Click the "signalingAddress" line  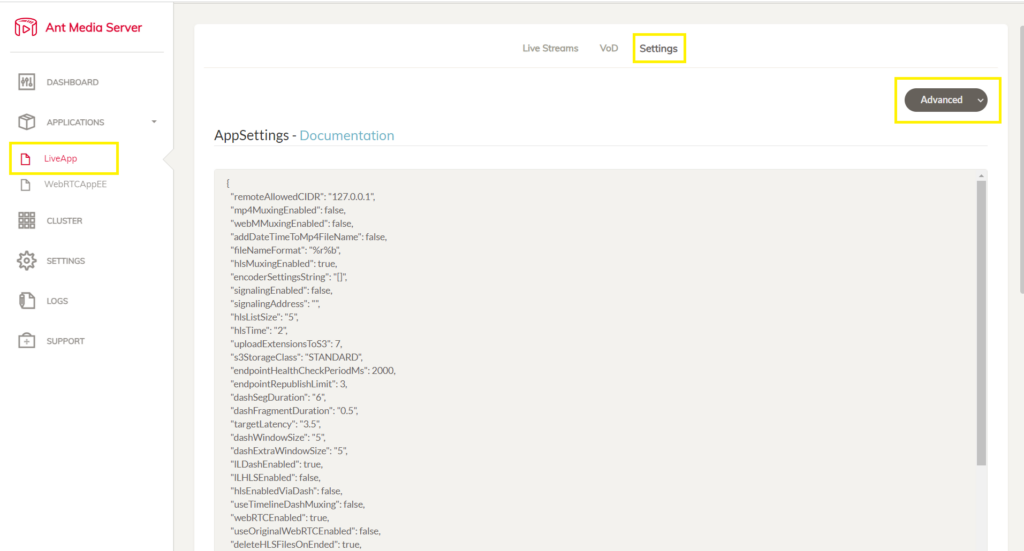[x=275, y=304]
